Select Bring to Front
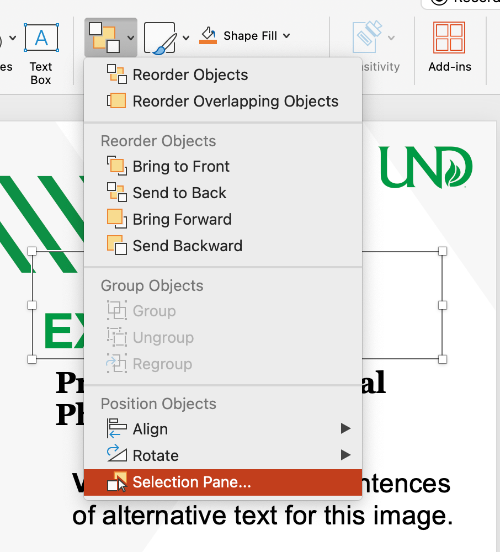500x552 pixels. (223, 166)
